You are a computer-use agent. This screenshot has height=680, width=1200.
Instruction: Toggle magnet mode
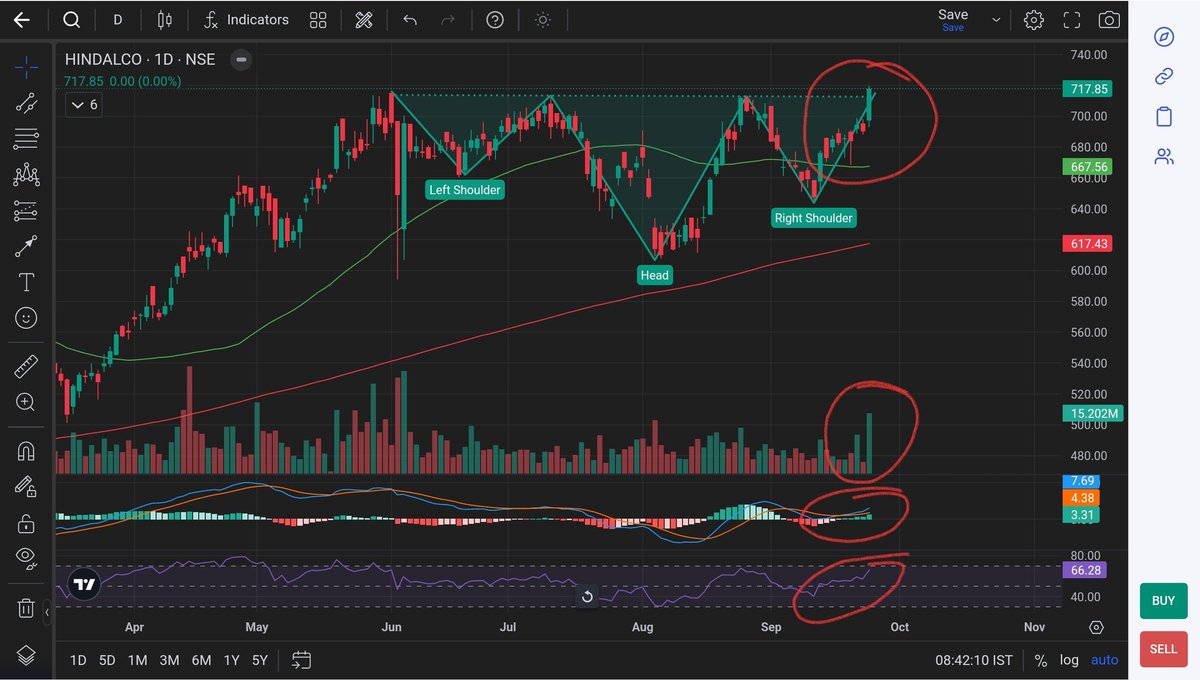pos(26,451)
